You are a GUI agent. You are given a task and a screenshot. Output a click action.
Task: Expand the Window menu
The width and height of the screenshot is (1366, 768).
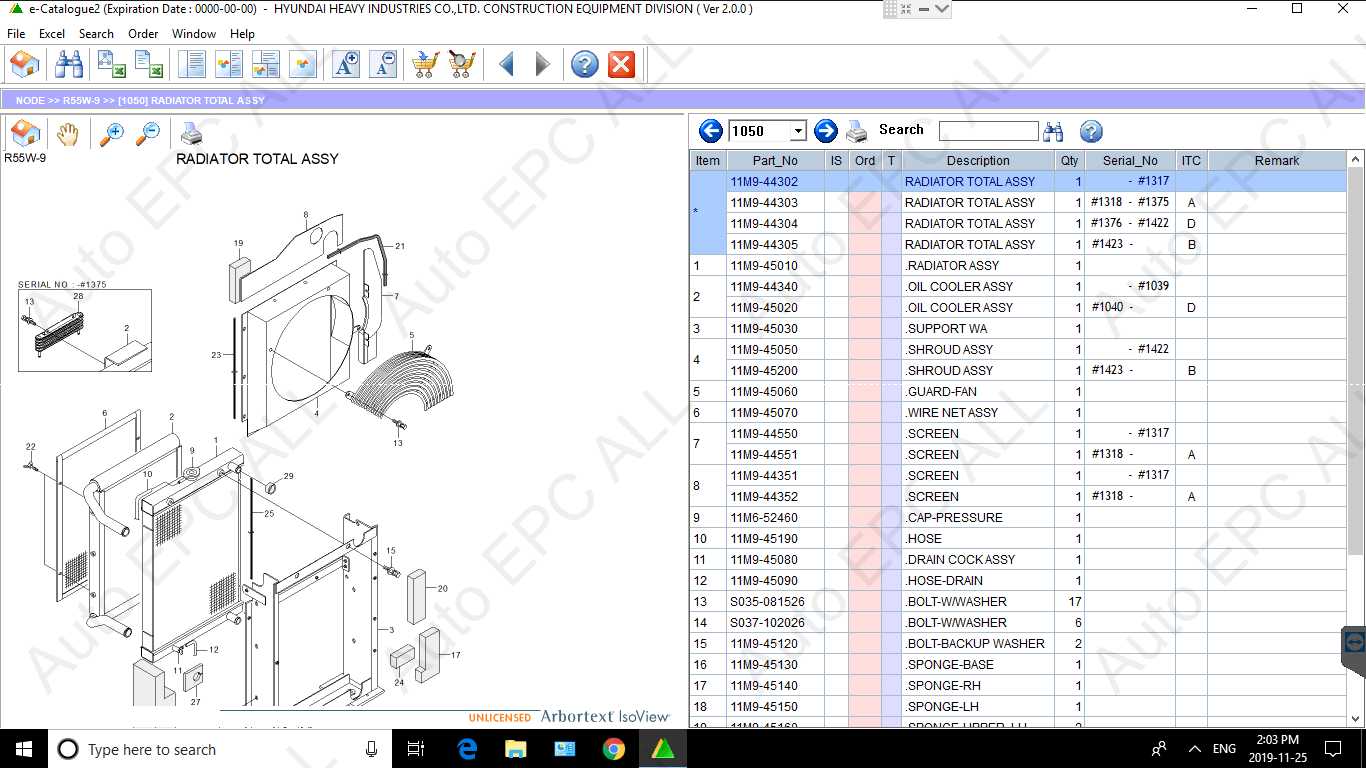coord(193,33)
